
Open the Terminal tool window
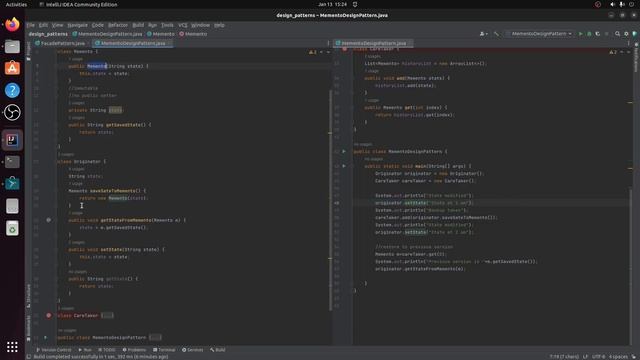[164, 350]
